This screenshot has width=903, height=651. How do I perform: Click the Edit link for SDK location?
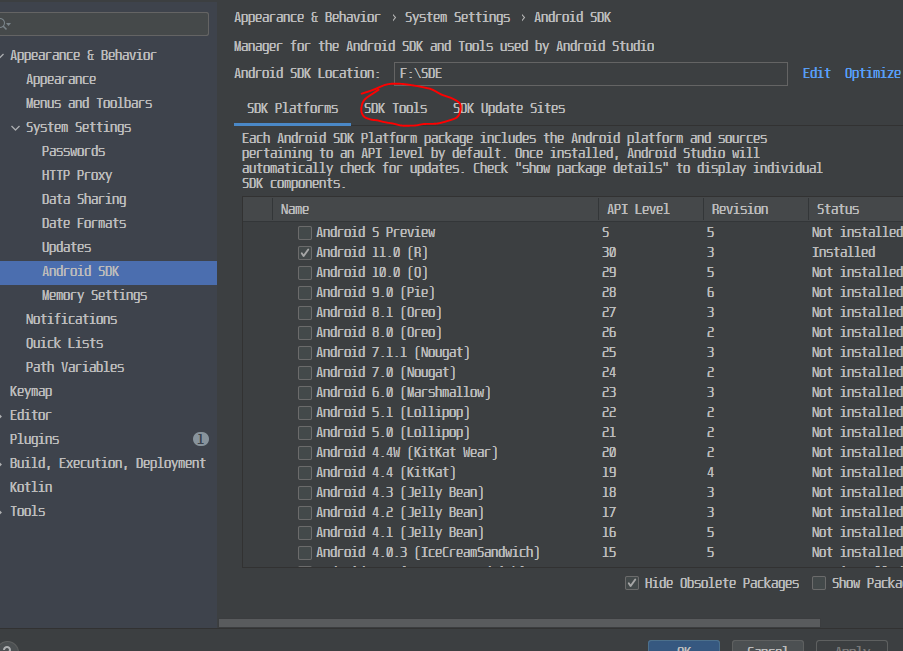(x=817, y=73)
